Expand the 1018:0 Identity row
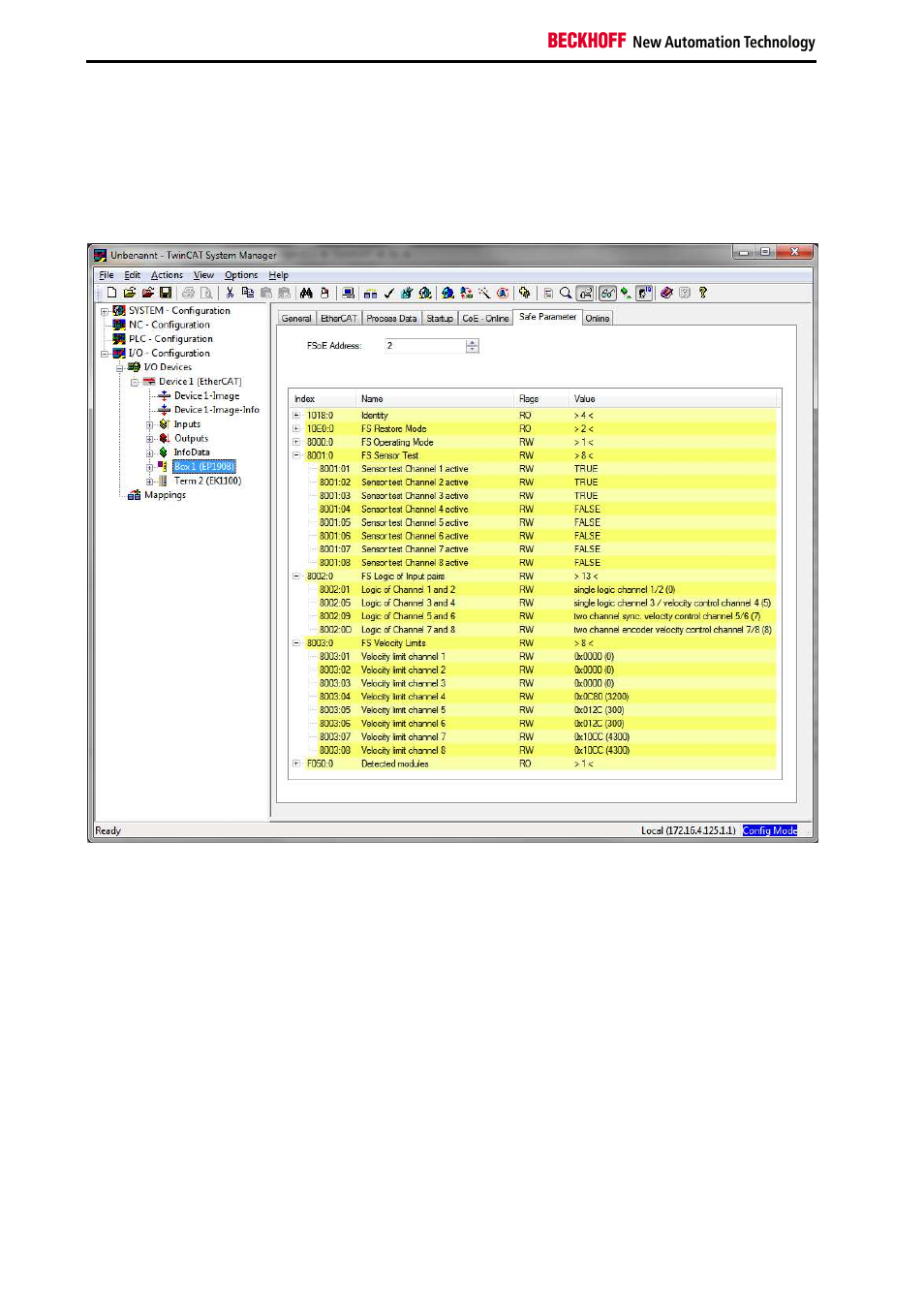This screenshot has height=1309, width=924. tap(296, 415)
